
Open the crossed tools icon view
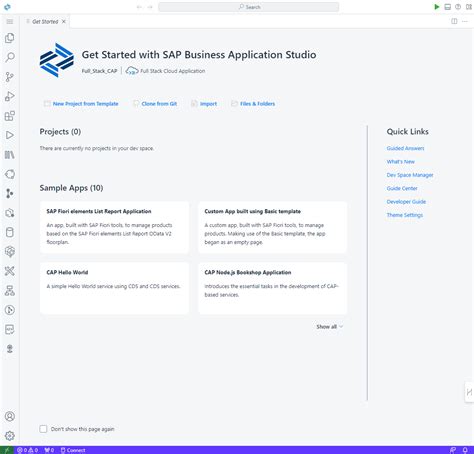(10, 271)
